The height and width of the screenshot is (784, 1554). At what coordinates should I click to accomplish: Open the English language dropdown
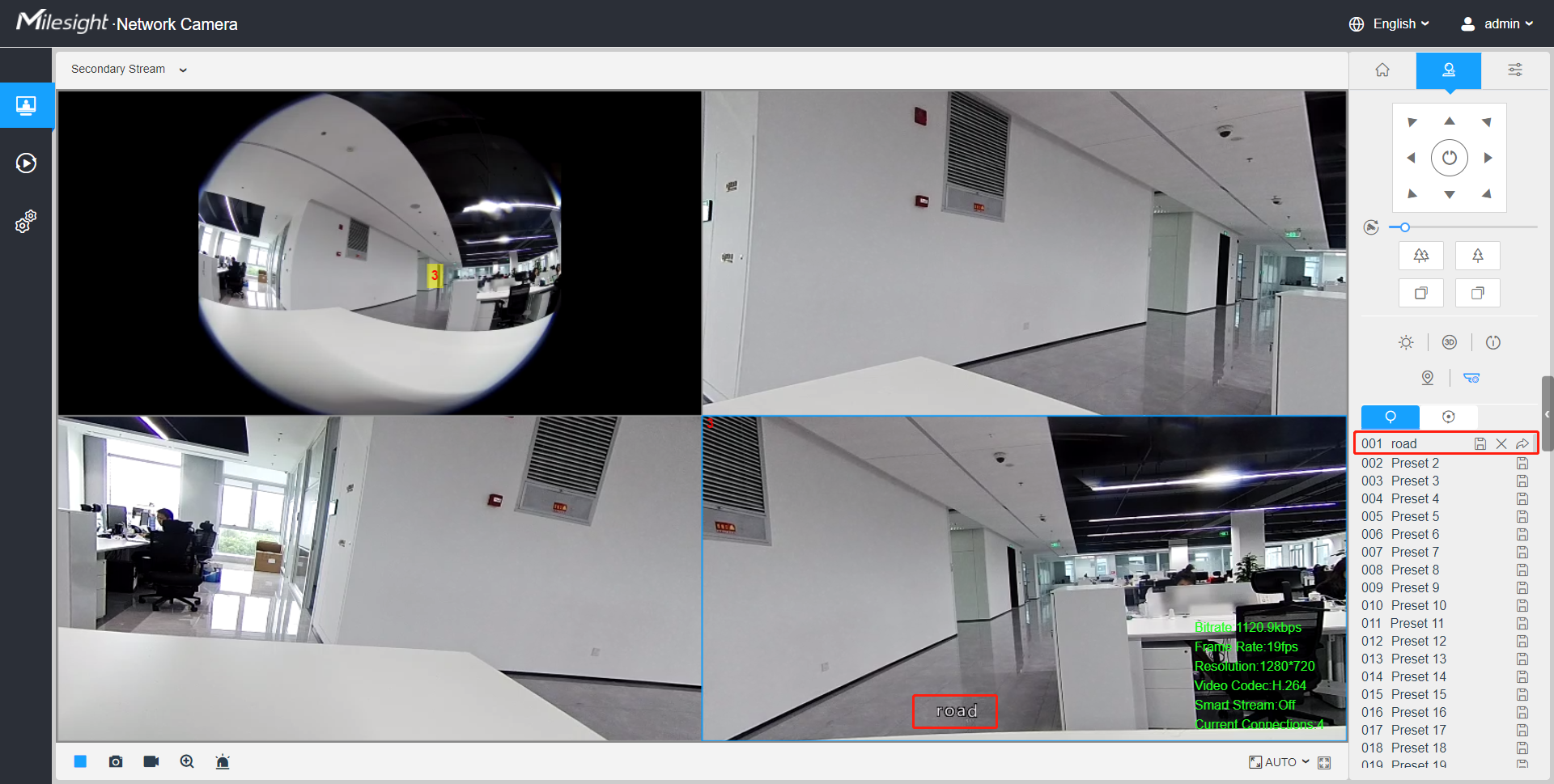tap(1390, 24)
